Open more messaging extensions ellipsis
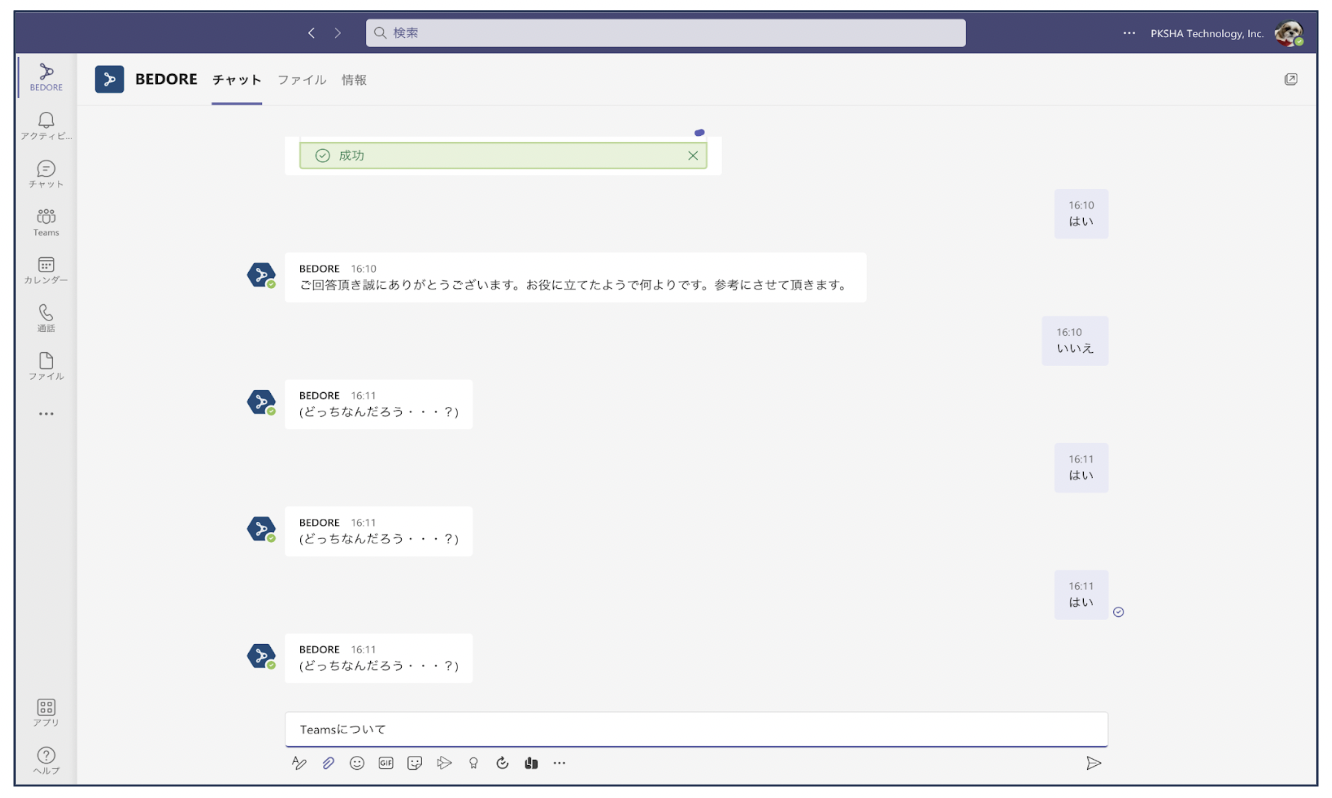 pyautogui.click(x=560, y=763)
